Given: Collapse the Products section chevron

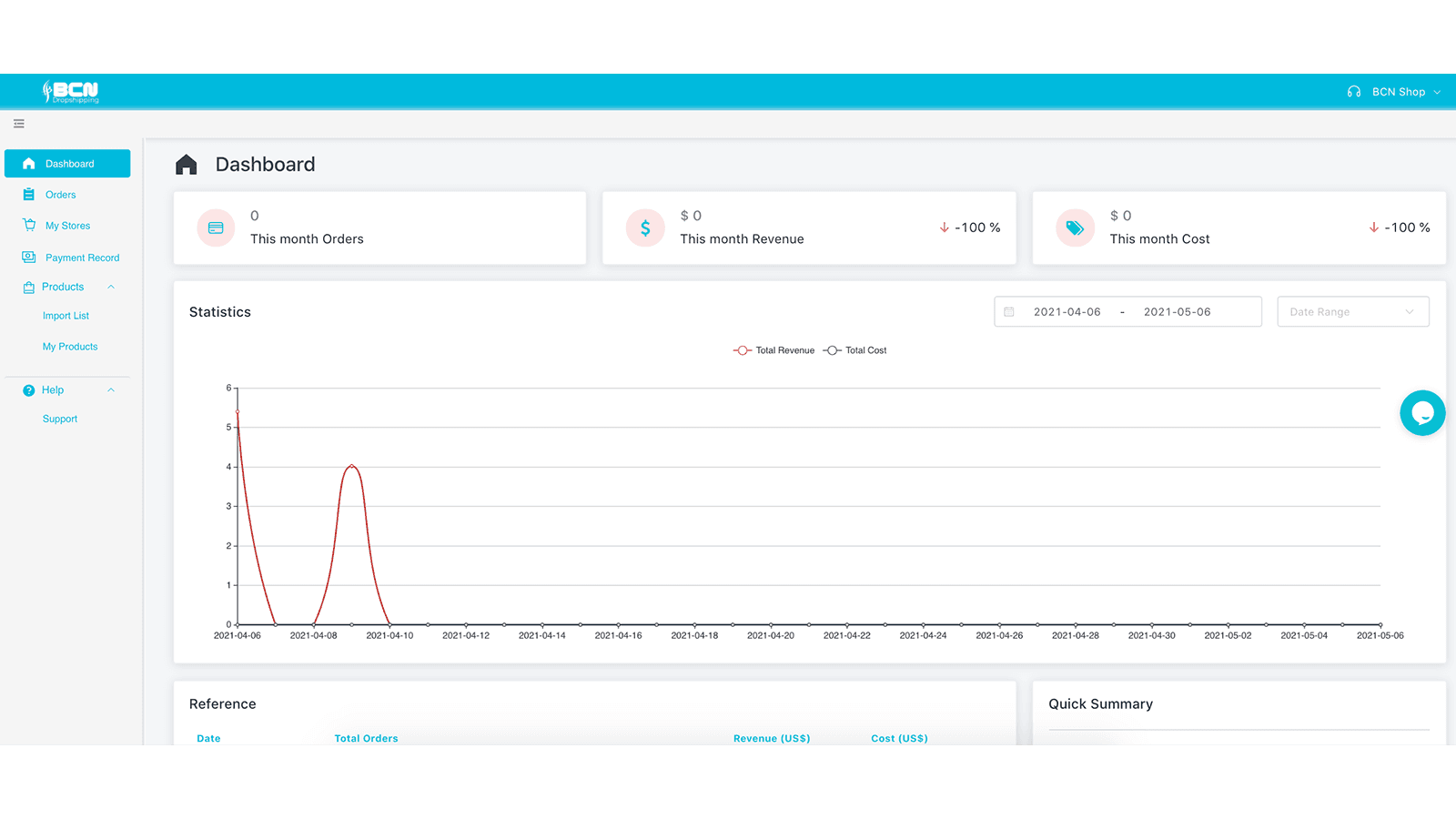Looking at the screenshot, I should pos(111,287).
